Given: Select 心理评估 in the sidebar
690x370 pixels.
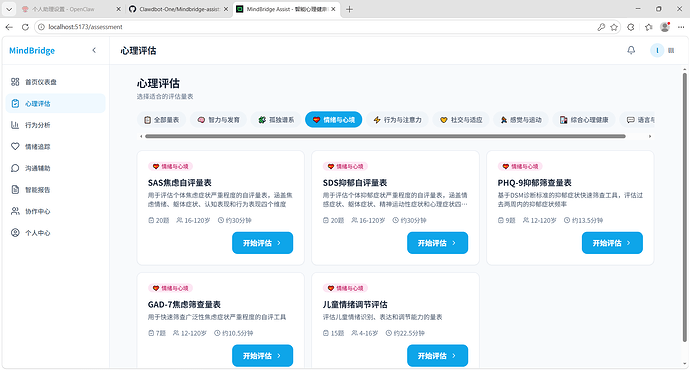Looking at the screenshot, I should 55,103.
